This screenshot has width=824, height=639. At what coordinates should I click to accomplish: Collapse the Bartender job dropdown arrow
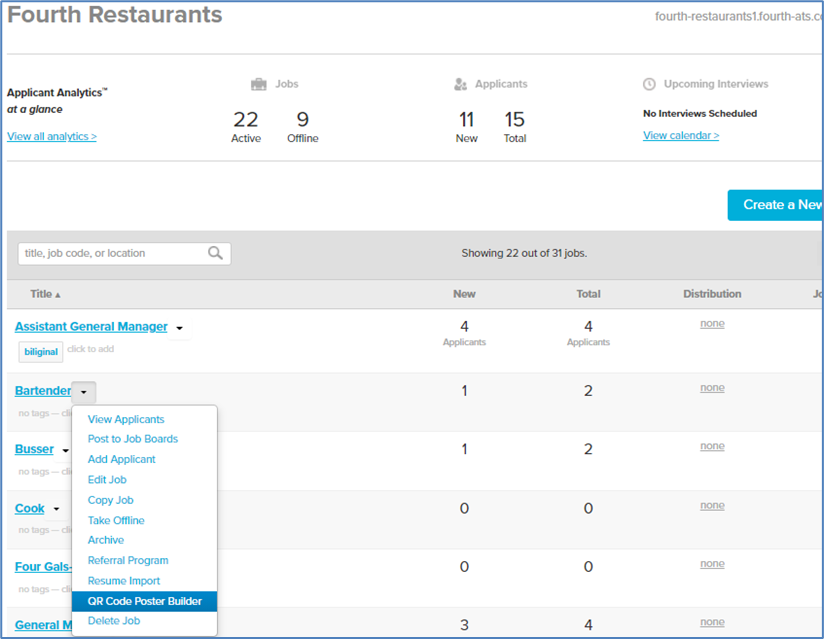pos(84,392)
